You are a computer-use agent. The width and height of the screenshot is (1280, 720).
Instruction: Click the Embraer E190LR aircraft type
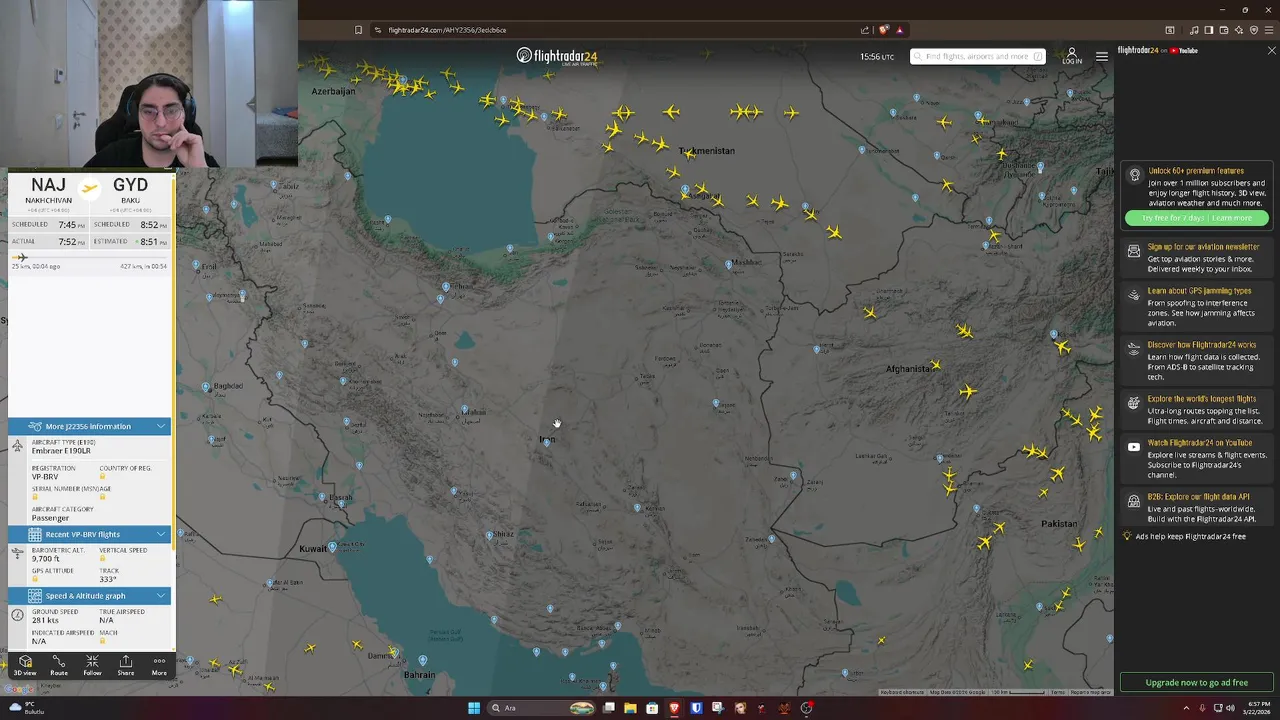[x=61, y=451]
